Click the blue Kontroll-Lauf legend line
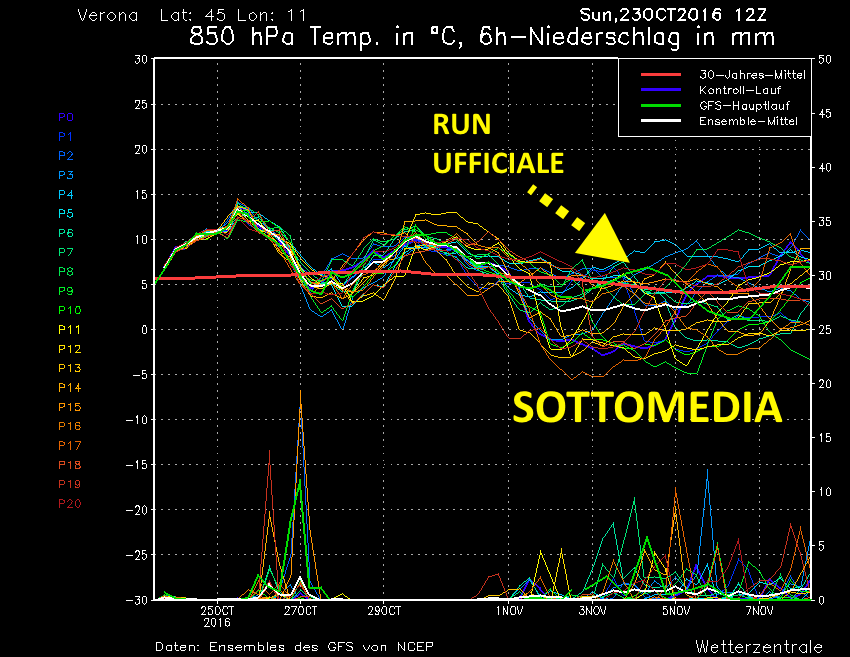The height and width of the screenshot is (657, 850). click(660, 89)
